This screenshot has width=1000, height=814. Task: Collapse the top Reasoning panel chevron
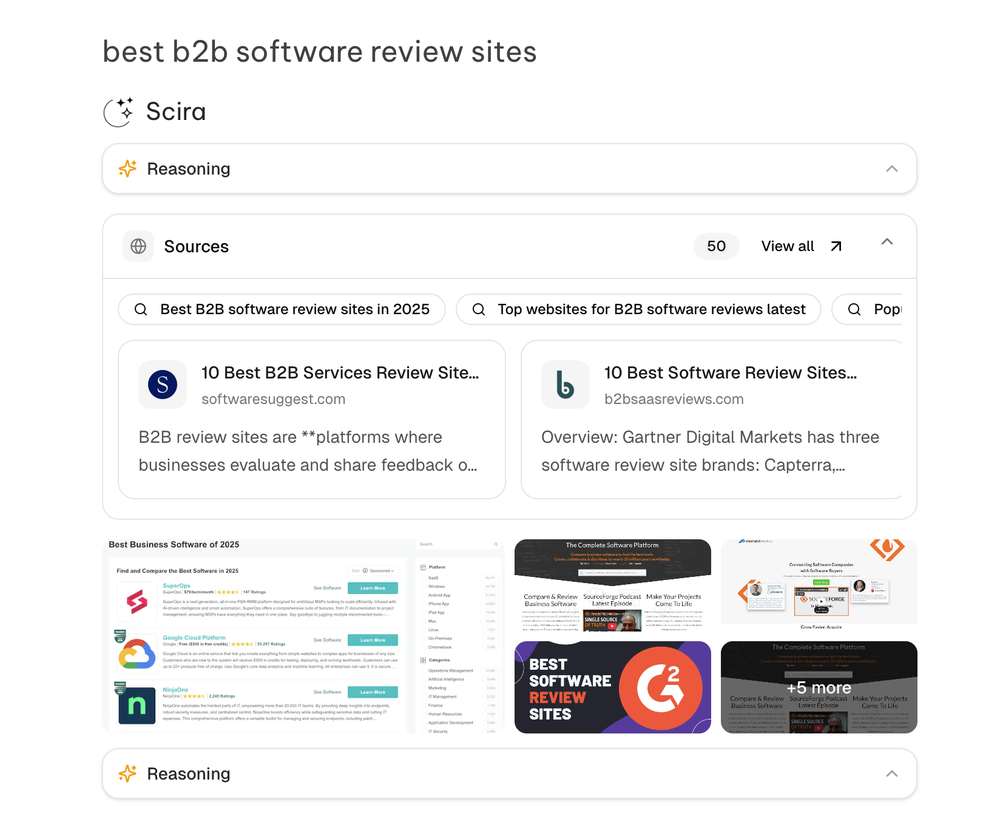click(892, 168)
